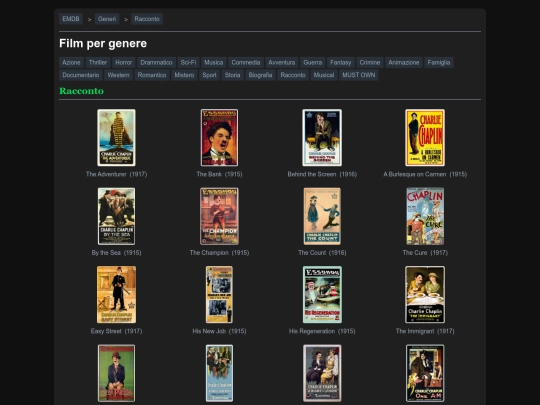
Task: Click The Adventurer (1917) title link
Action: click(x=116, y=175)
